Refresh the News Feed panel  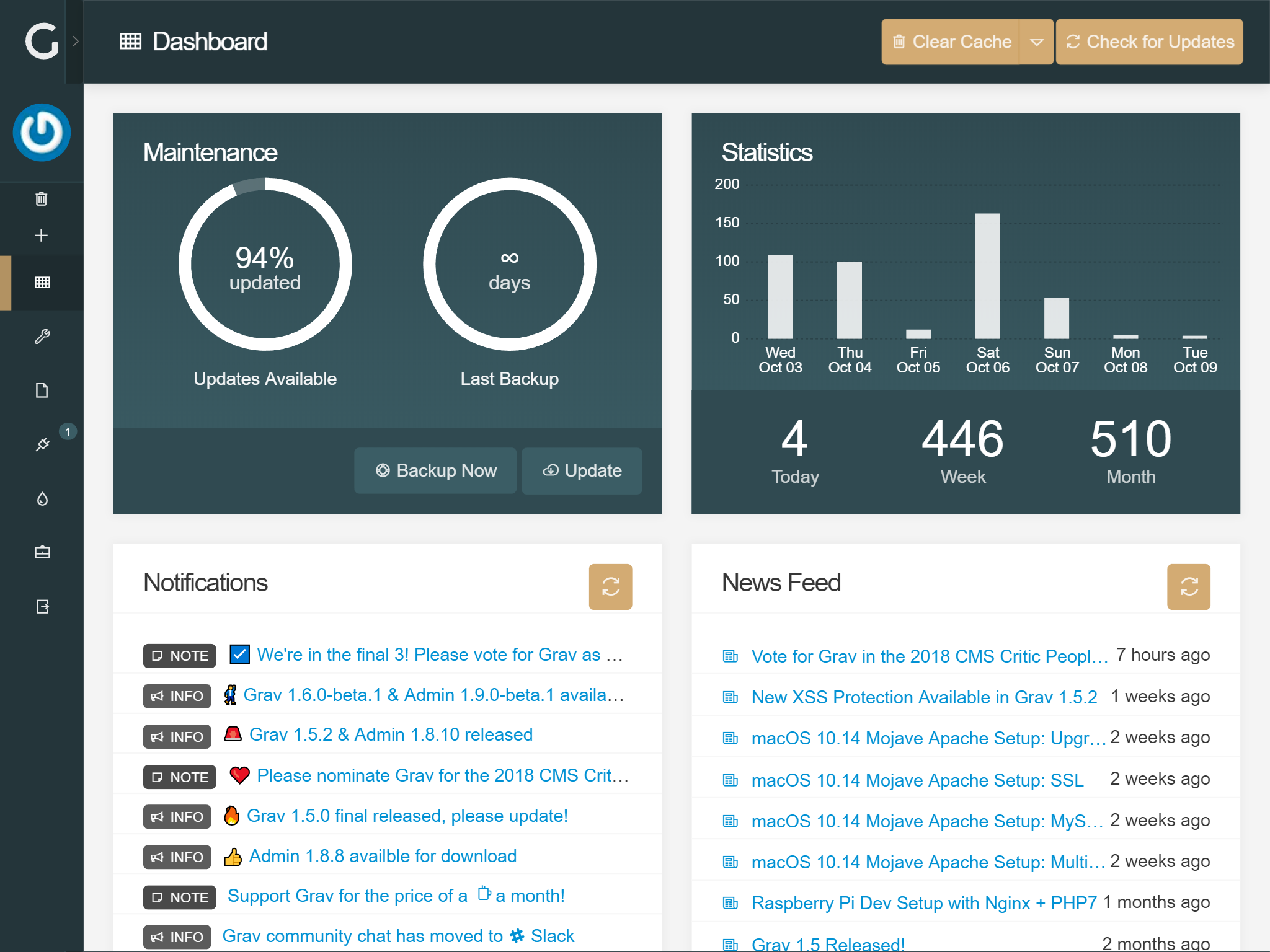point(1188,586)
